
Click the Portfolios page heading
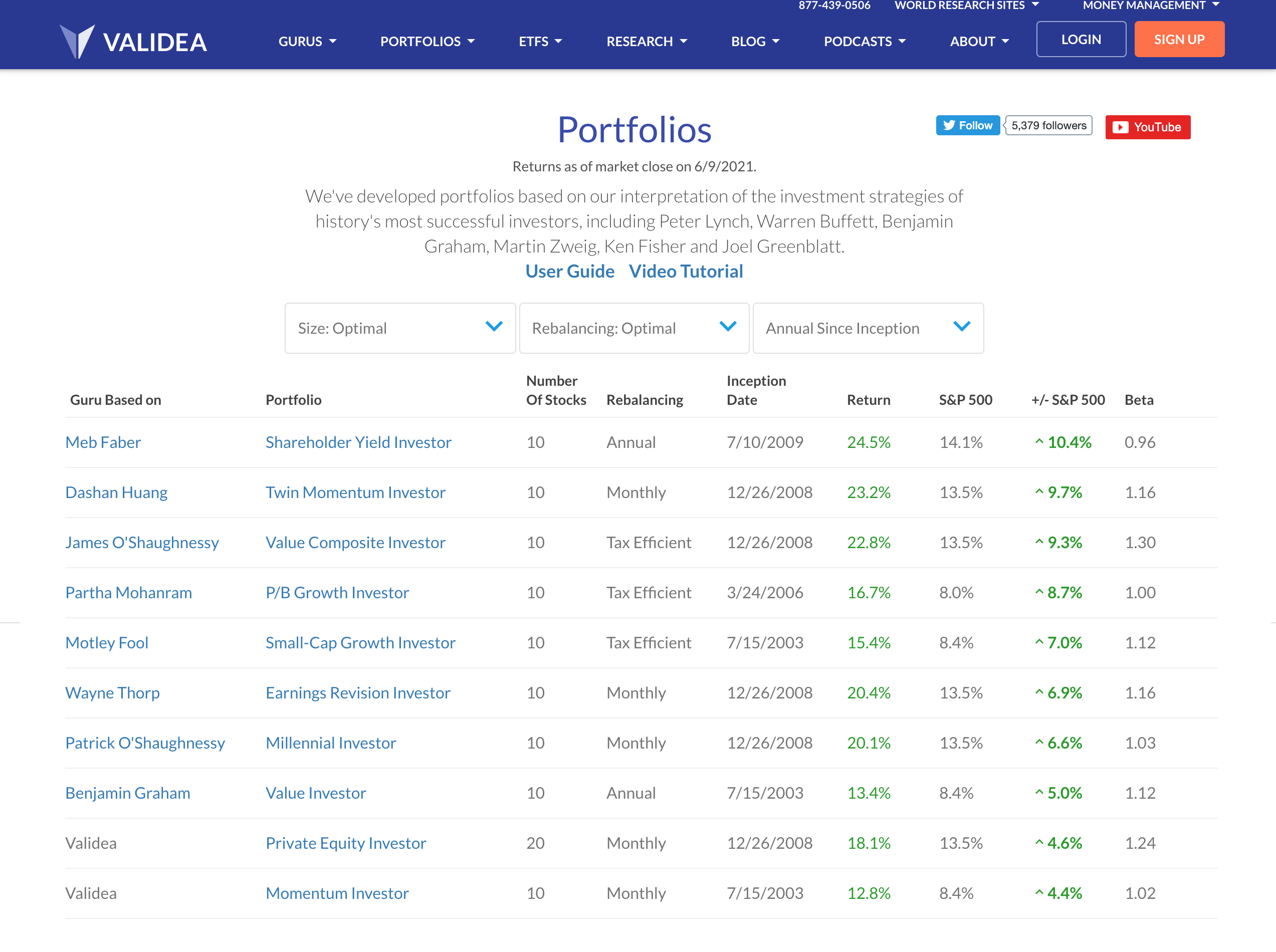coord(634,130)
